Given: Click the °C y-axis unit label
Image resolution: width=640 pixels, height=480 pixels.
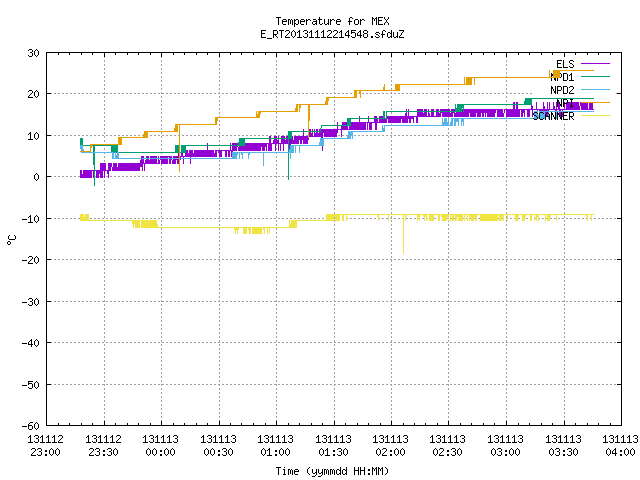Looking at the screenshot, I should point(11,240).
